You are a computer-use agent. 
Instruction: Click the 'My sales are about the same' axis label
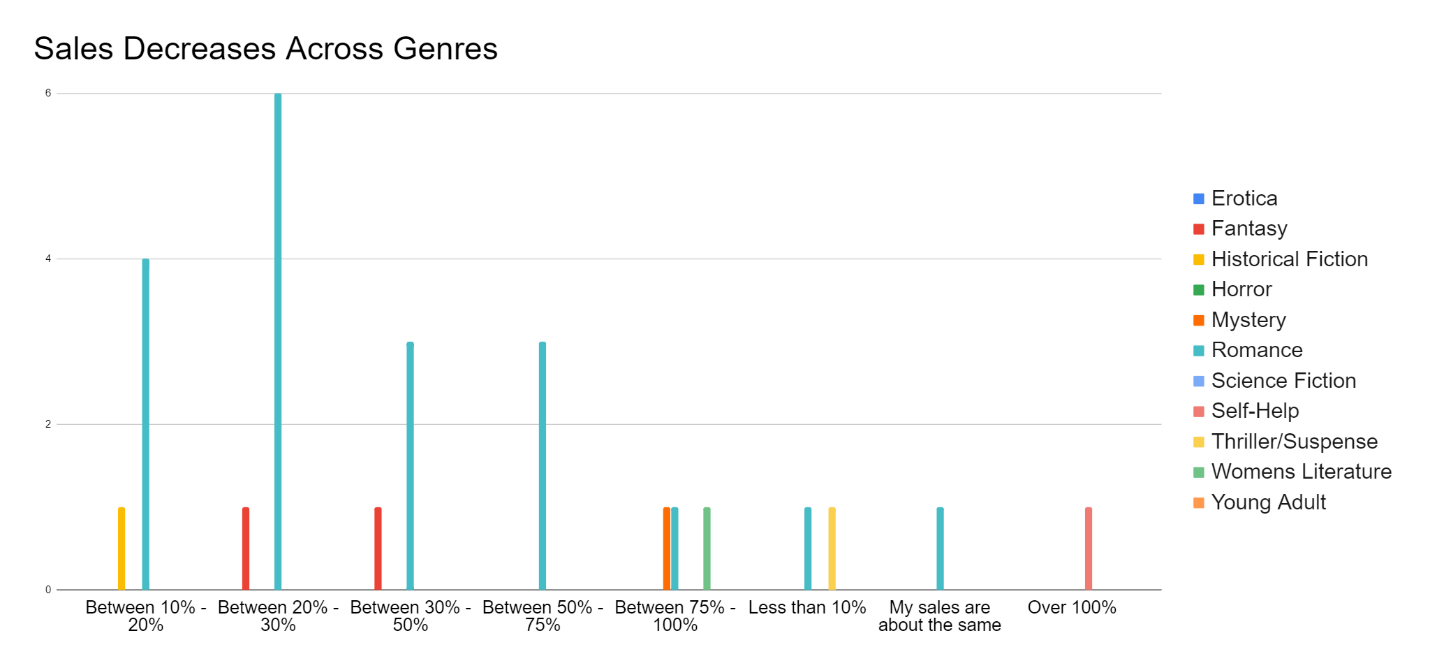click(939, 616)
